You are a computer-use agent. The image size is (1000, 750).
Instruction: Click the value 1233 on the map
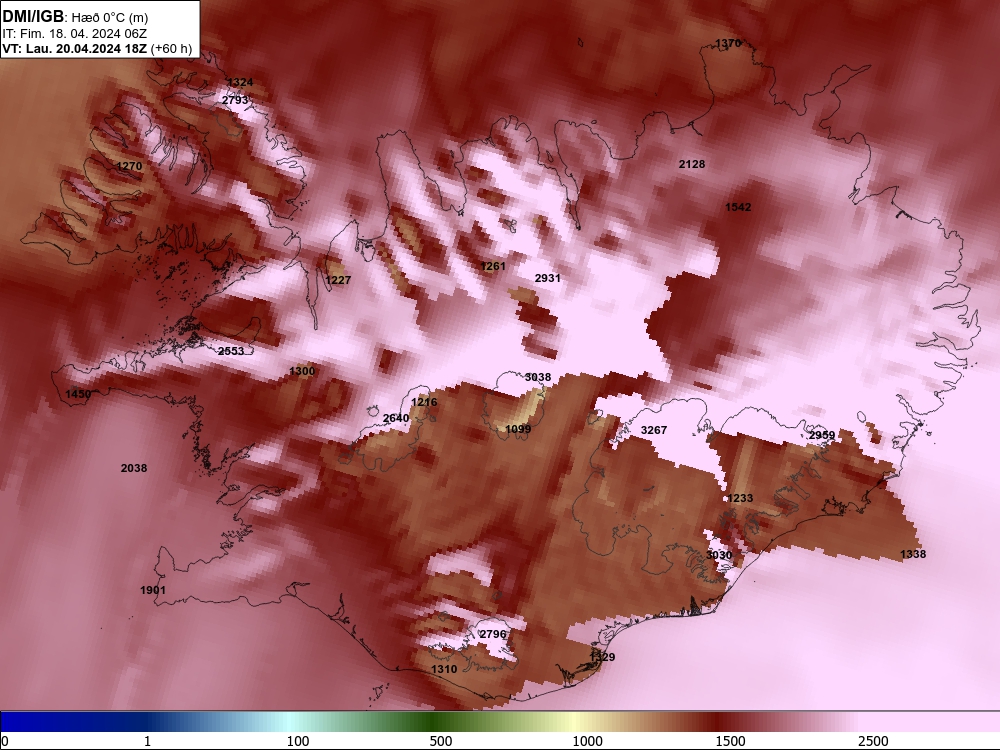pyautogui.click(x=740, y=498)
